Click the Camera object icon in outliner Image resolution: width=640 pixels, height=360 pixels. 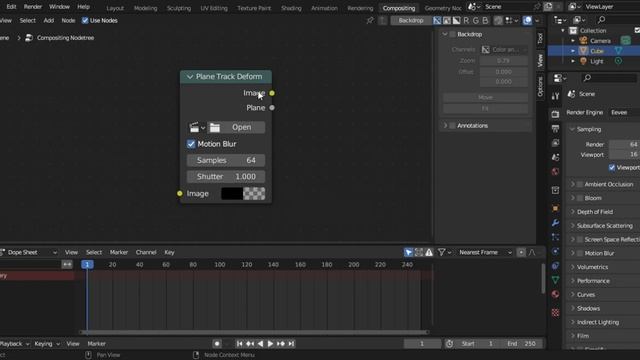pyautogui.click(x=583, y=40)
